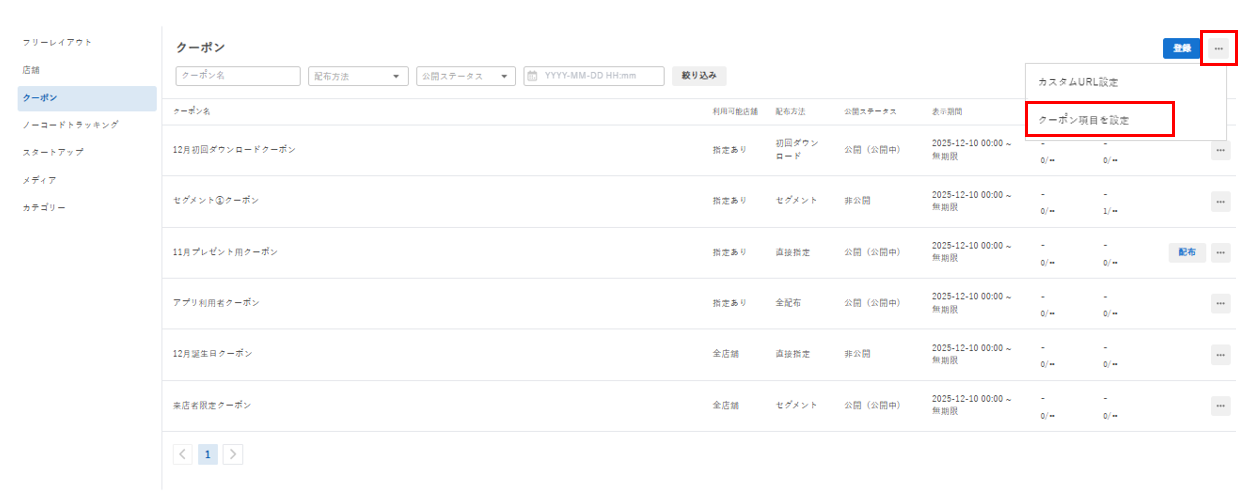
Task: Open スタートアップ in the sidebar
Action: coord(86,152)
